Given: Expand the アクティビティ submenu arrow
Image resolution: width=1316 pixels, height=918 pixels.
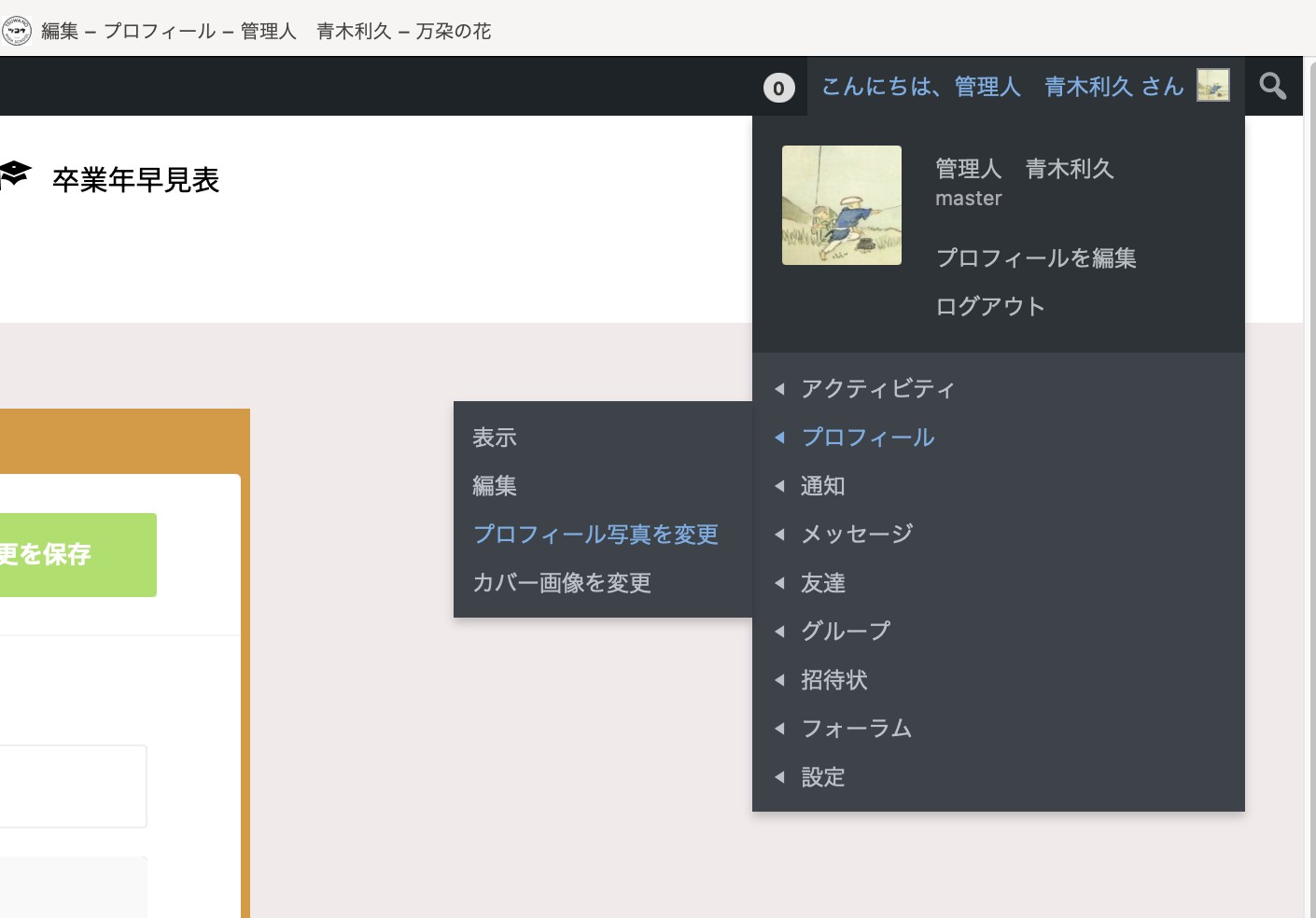Looking at the screenshot, I should coord(779,389).
